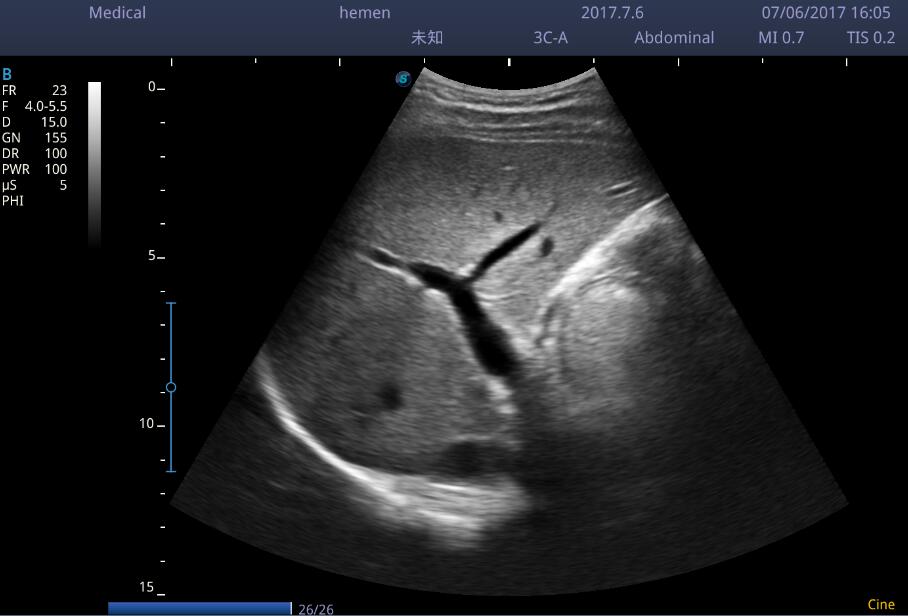Viewport: 908px width, 616px height.
Task: Click the 07/06/2017 16:05 timestamp
Action: 826,13
